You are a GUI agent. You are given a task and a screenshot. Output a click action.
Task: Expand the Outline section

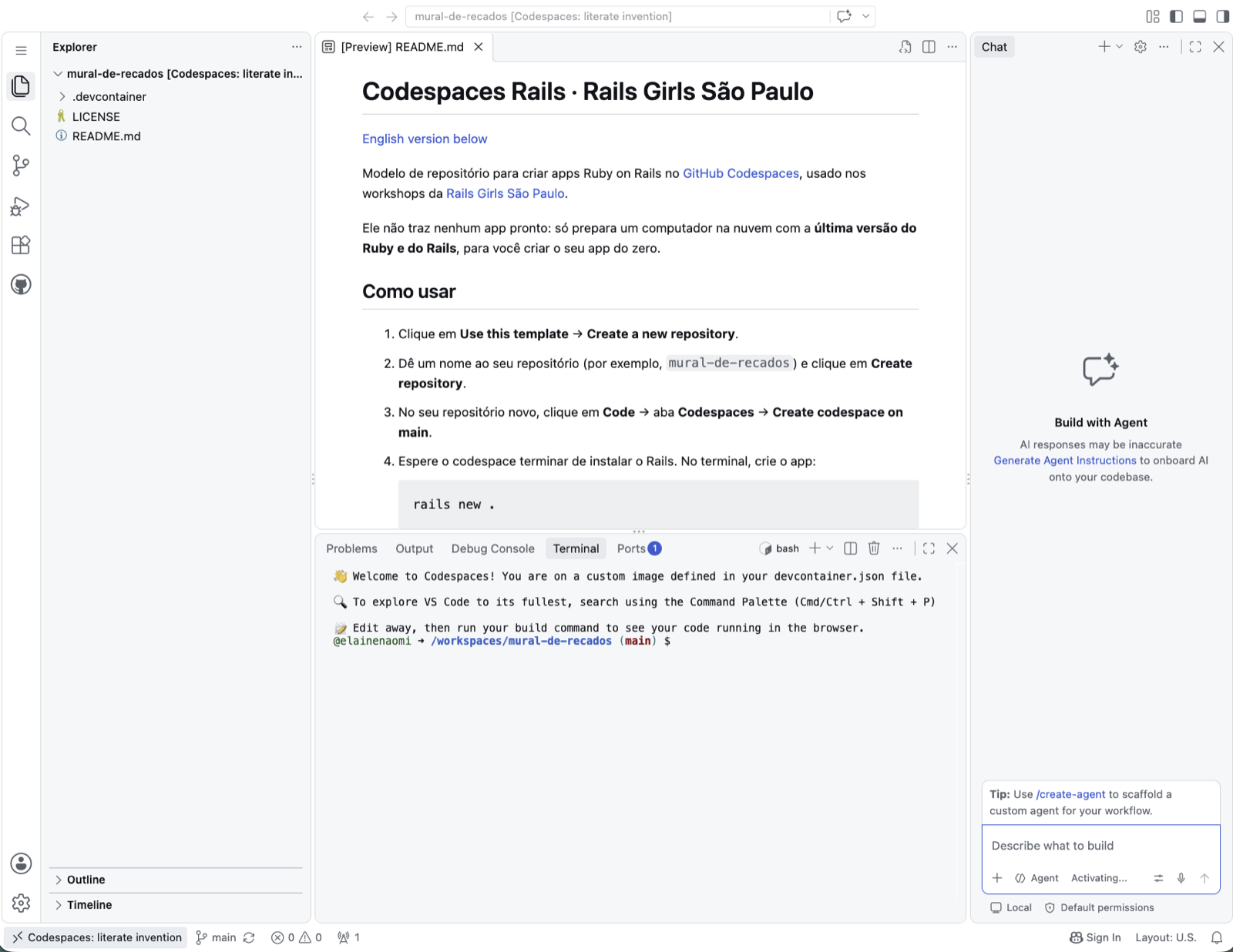(176, 880)
